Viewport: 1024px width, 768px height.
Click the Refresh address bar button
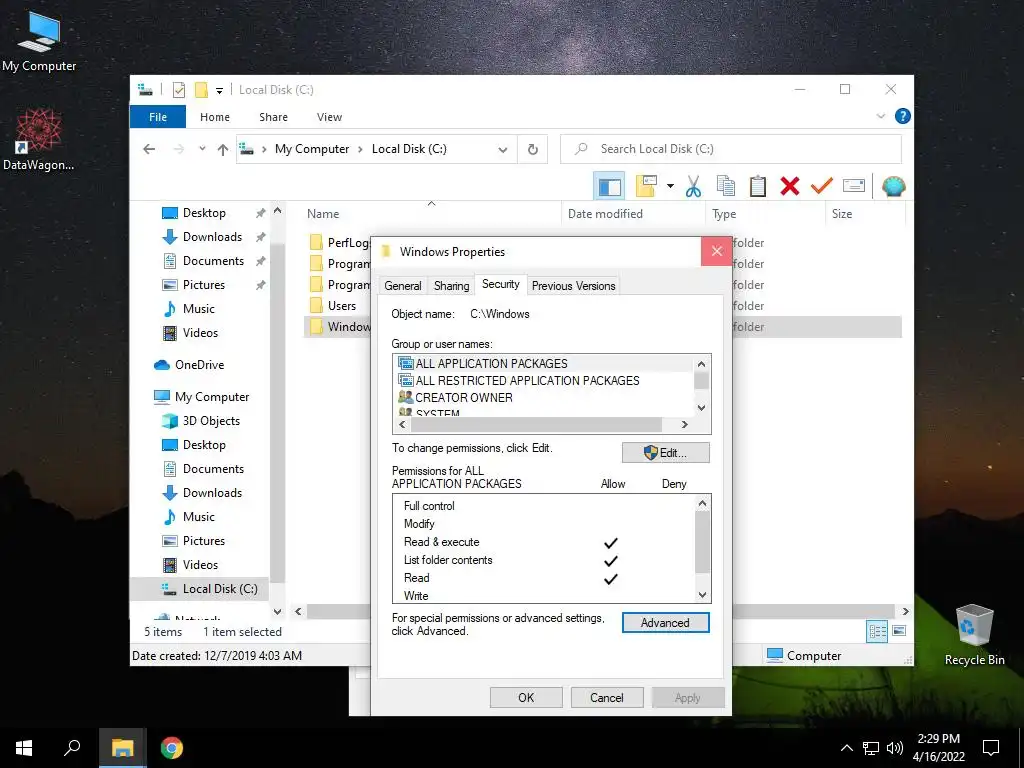(533, 150)
